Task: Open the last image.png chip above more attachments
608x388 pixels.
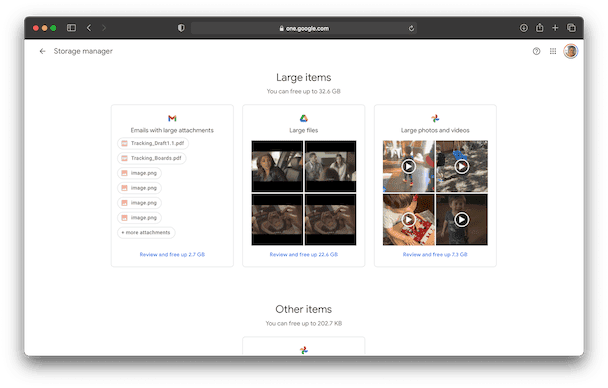Action: 139,218
